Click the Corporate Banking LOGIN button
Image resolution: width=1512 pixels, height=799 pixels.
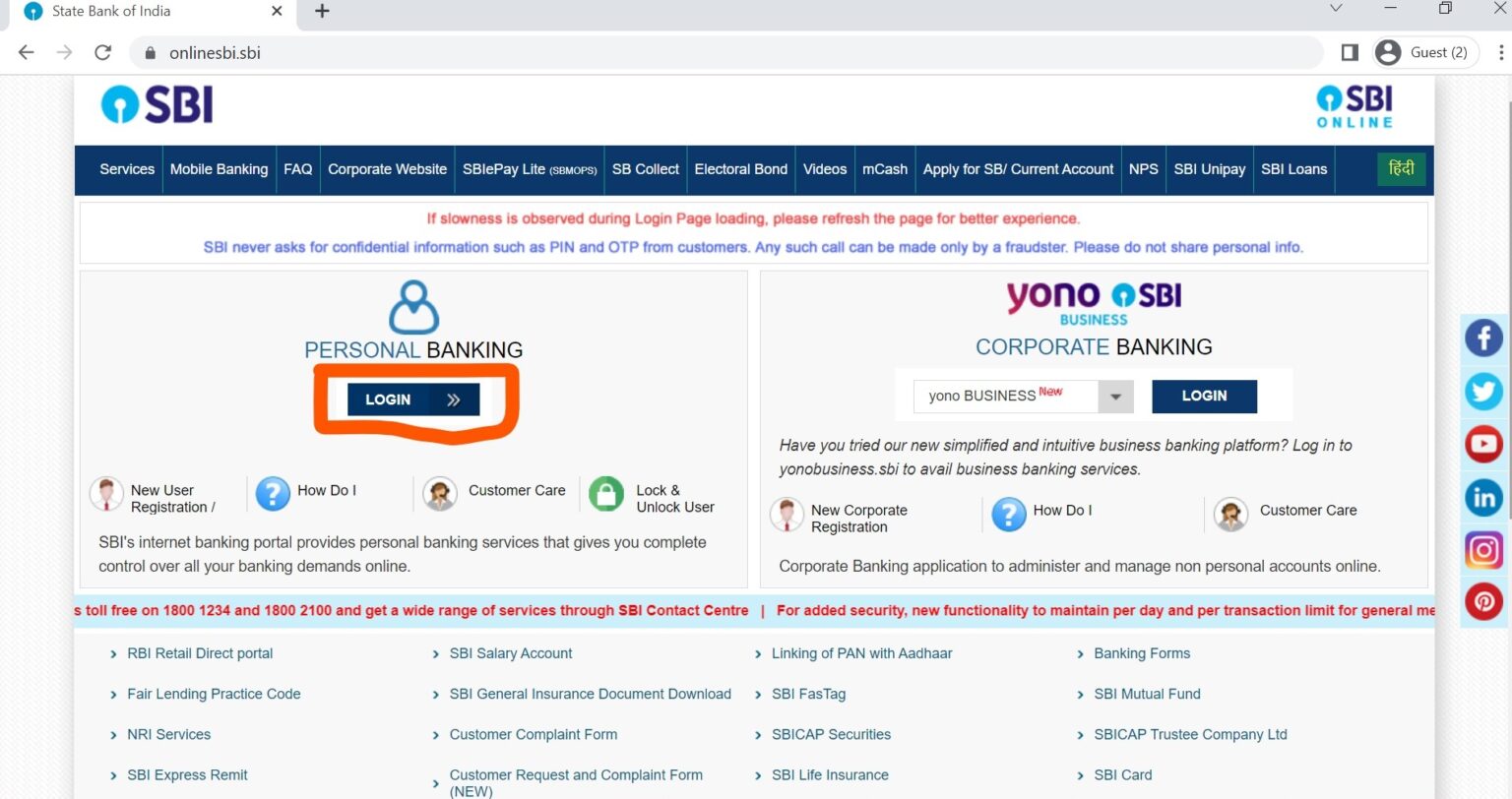1204,396
